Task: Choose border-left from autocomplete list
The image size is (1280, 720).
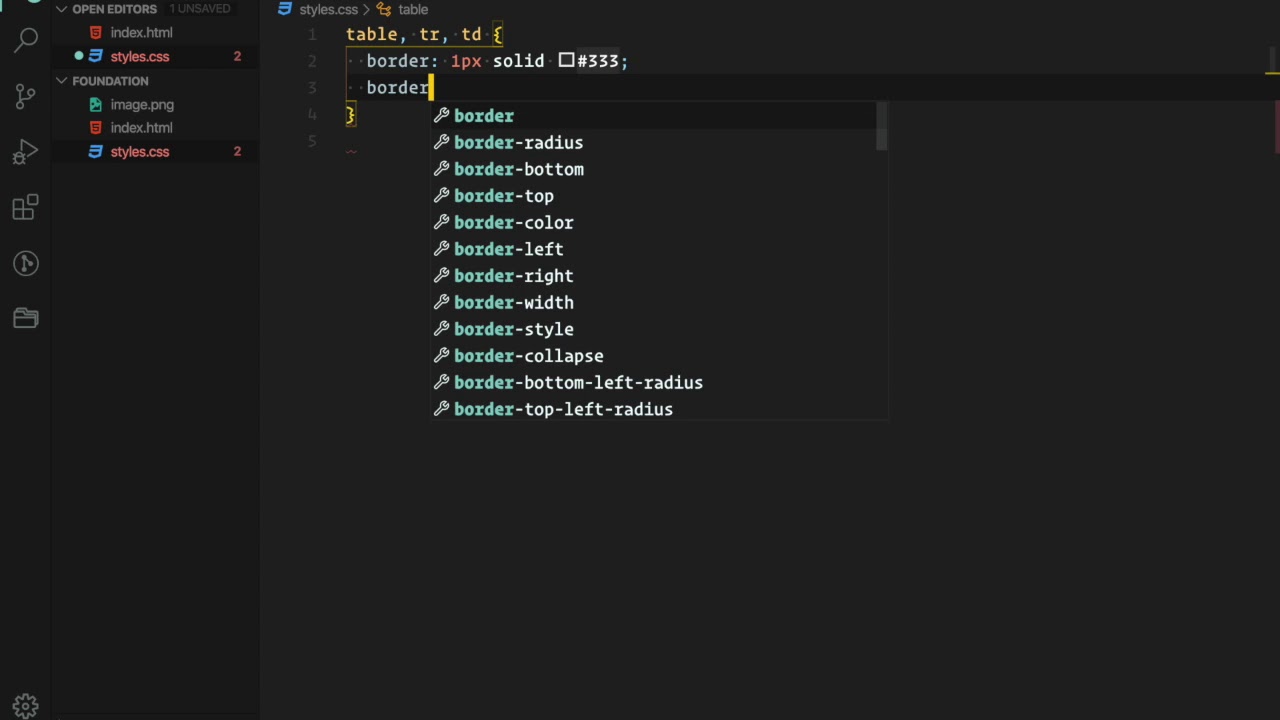Action: click(x=660, y=249)
